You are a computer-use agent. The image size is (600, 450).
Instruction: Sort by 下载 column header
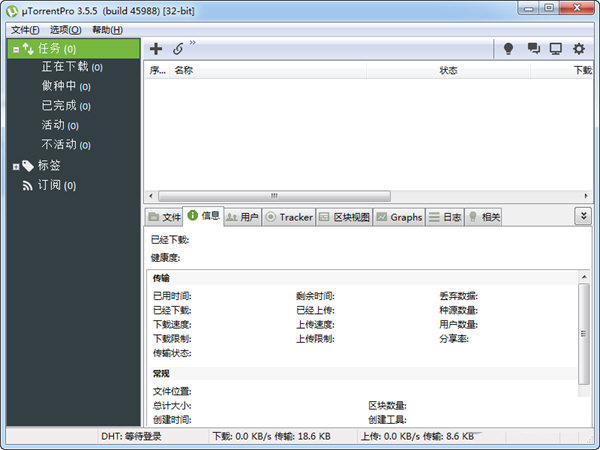(x=562, y=70)
